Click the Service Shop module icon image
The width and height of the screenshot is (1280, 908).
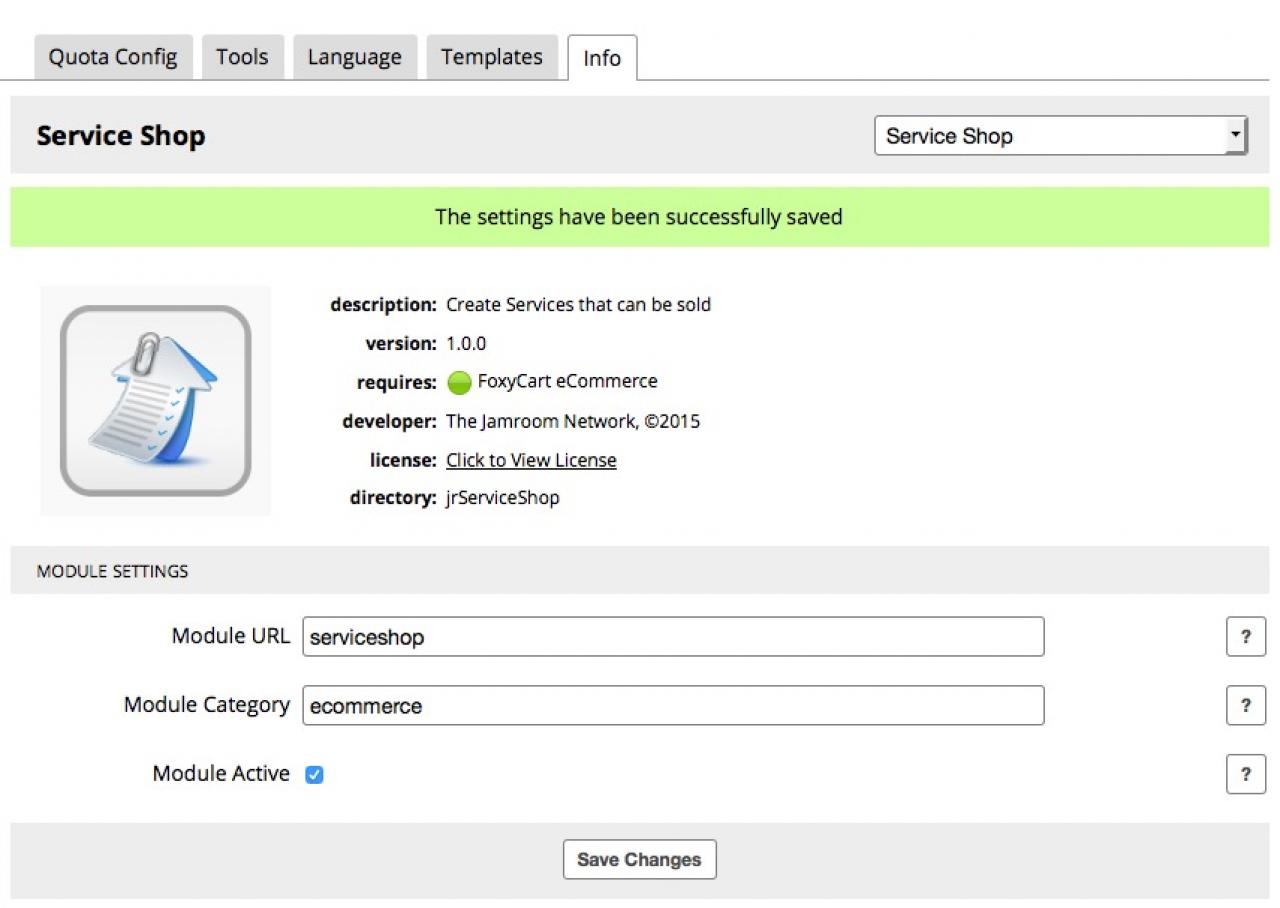(155, 401)
